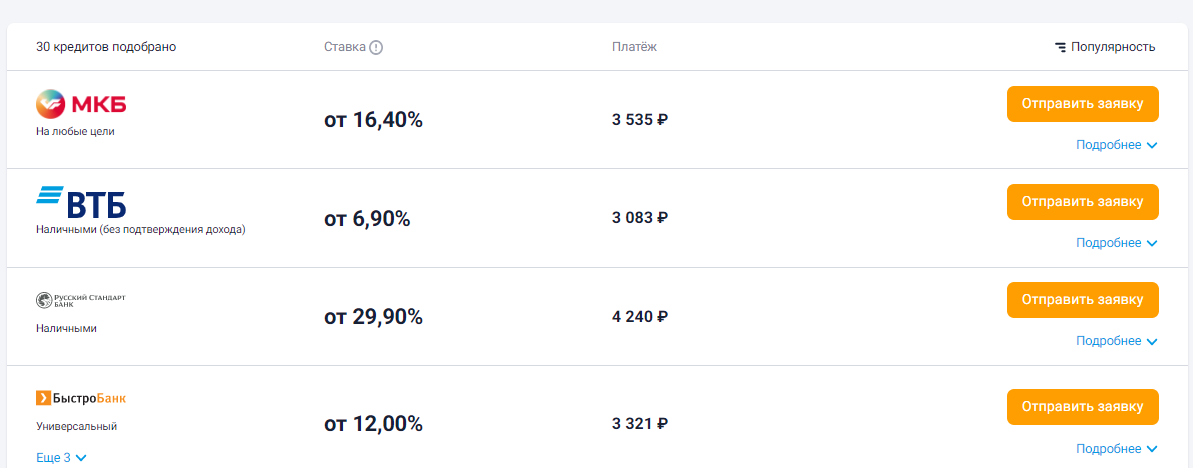1193x468 pixels.
Task: Click Отправить заявку for the ВТБ loan
Action: pos(1083,202)
